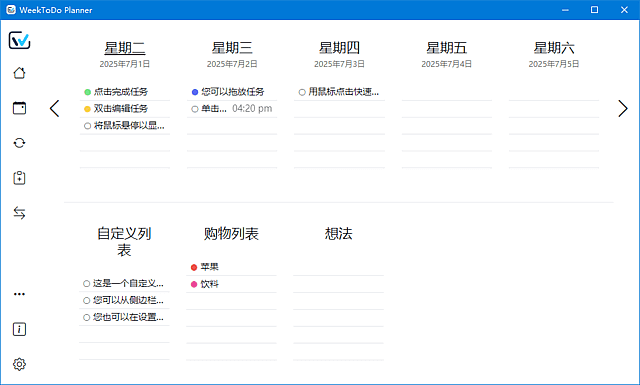Open settings via the gear icon
The width and height of the screenshot is (640, 385).
(x=19, y=364)
